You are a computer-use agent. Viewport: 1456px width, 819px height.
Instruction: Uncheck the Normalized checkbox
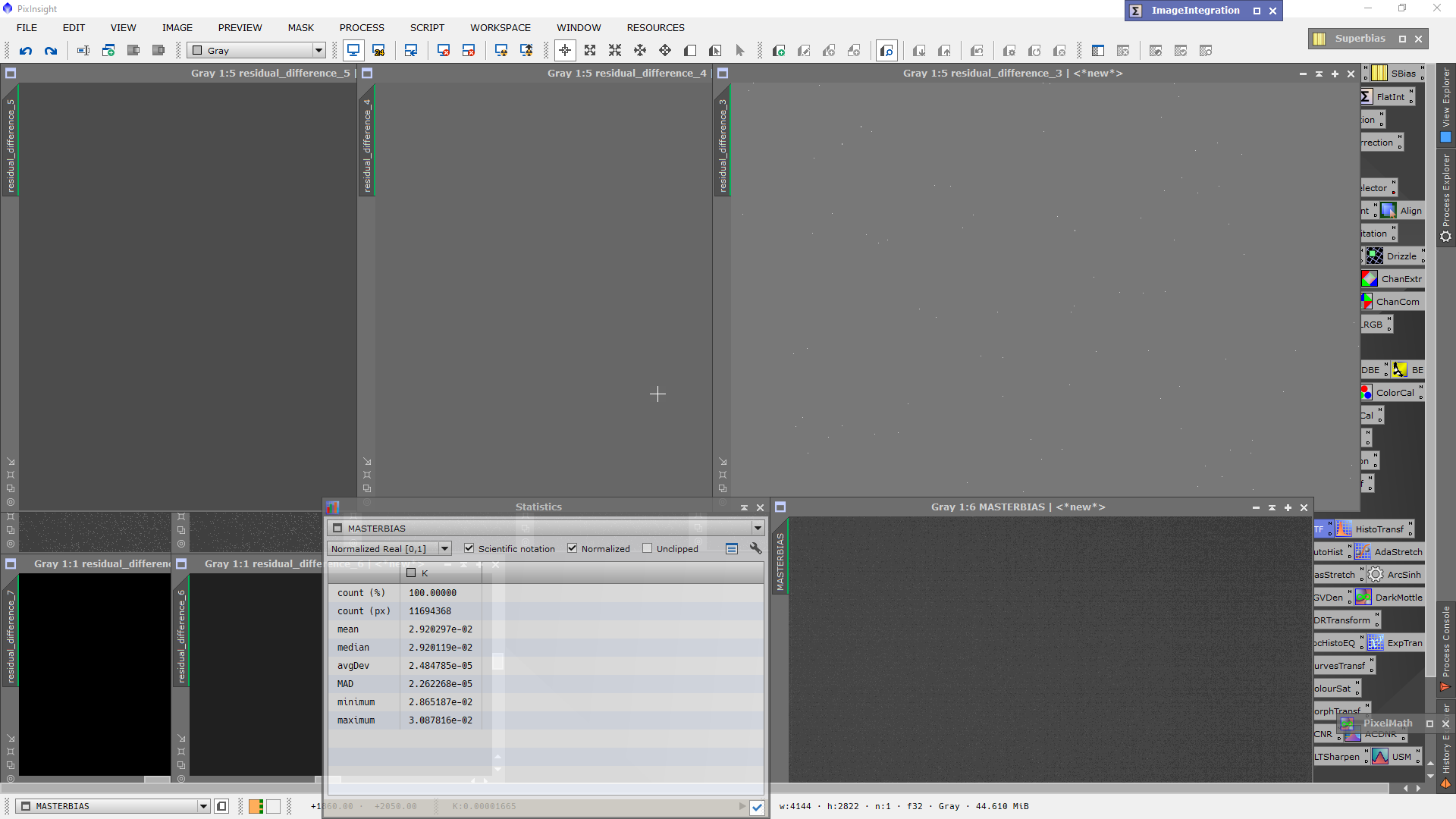[x=572, y=548]
